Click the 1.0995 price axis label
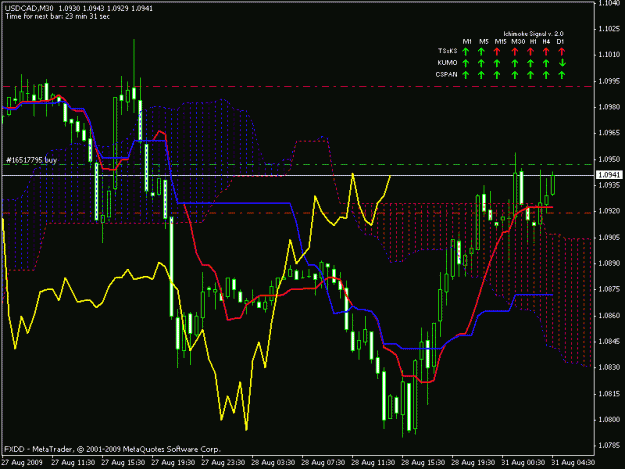This screenshot has height=469, width=625. tap(609, 81)
